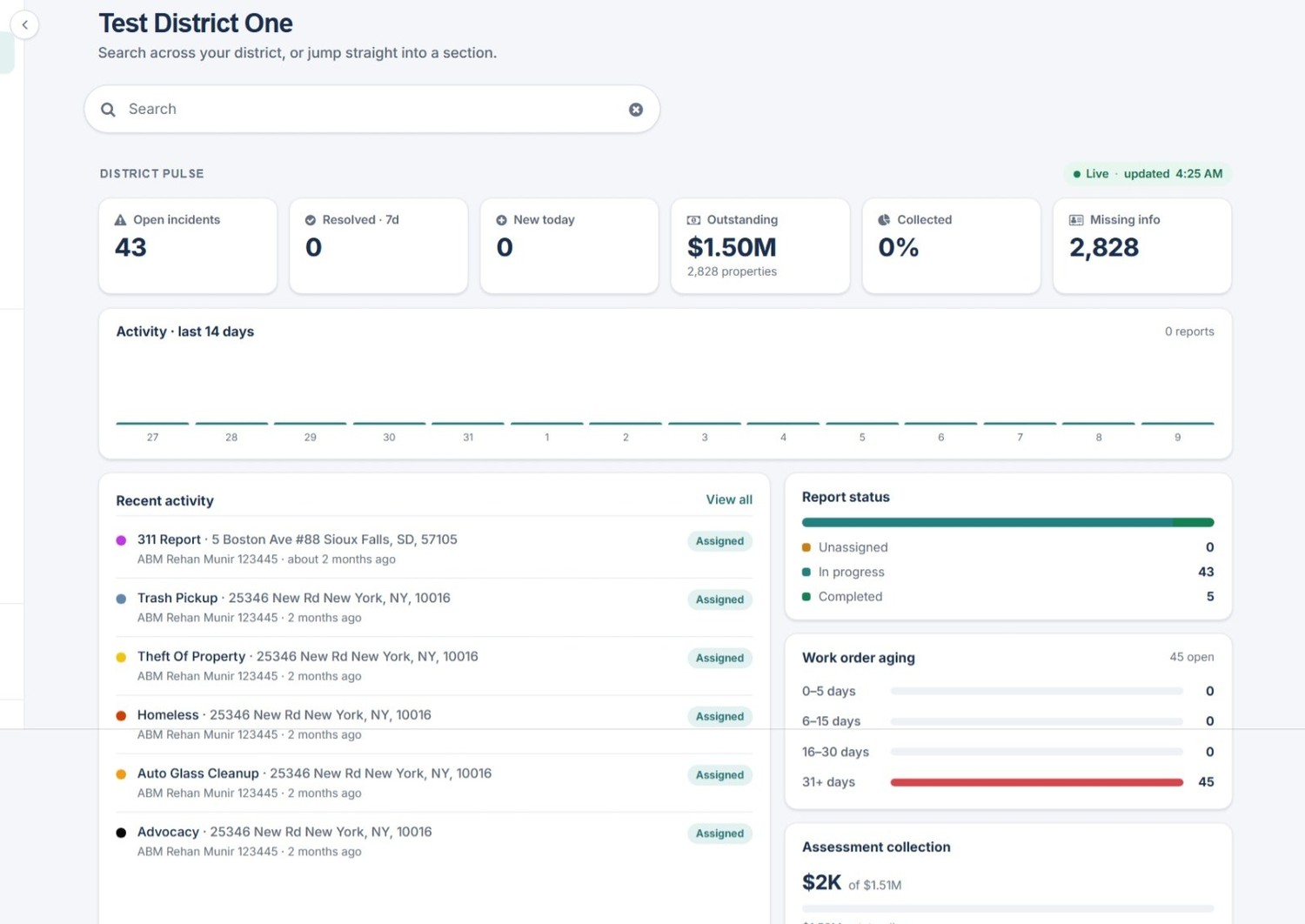The width and height of the screenshot is (1305, 924).
Task: Collapse sidebar using back chevron button
Action: pyautogui.click(x=24, y=24)
